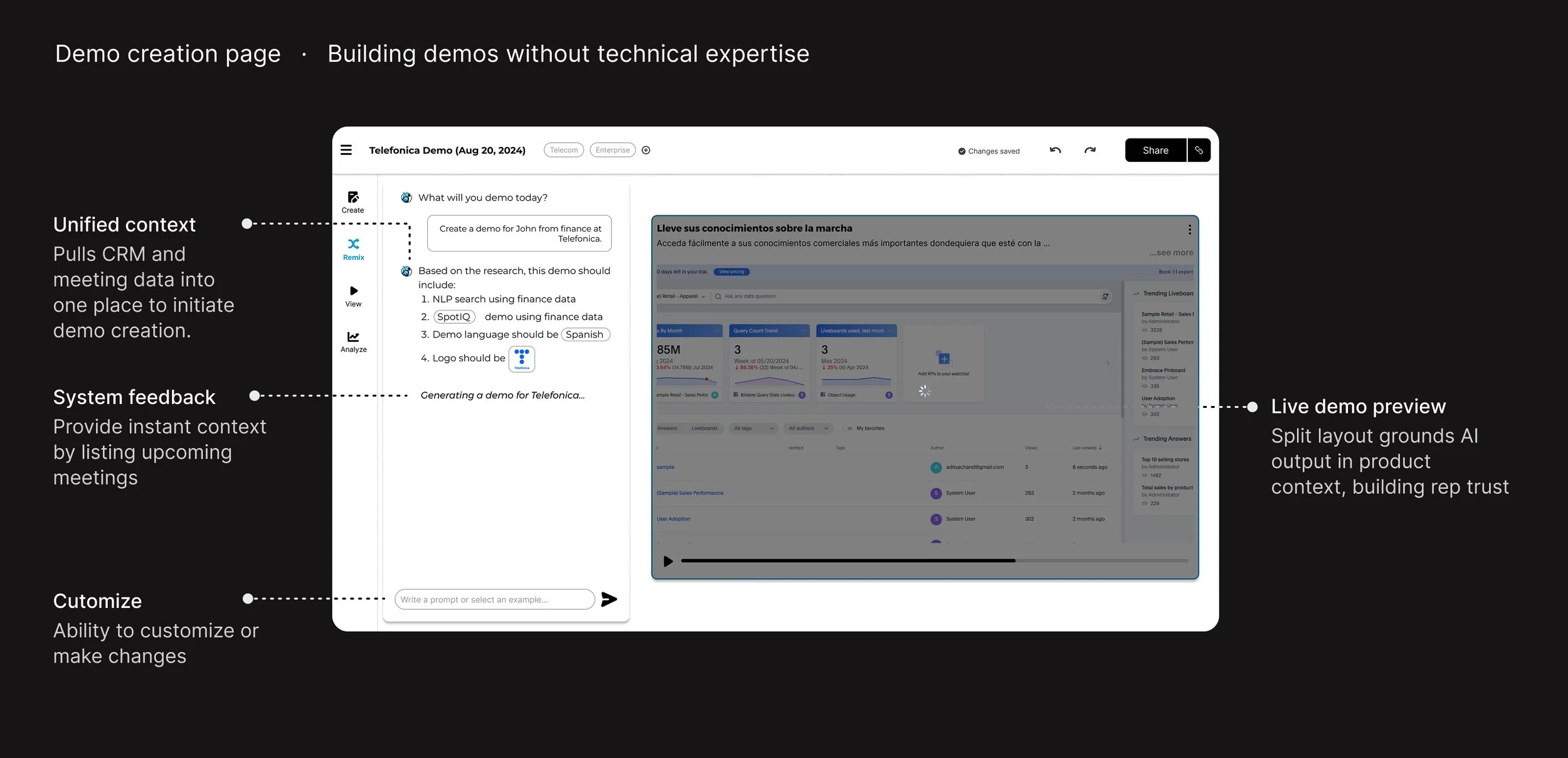1568x758 pixels.
Task: Add a new tag with the plus icon
Action: (646, 150)
